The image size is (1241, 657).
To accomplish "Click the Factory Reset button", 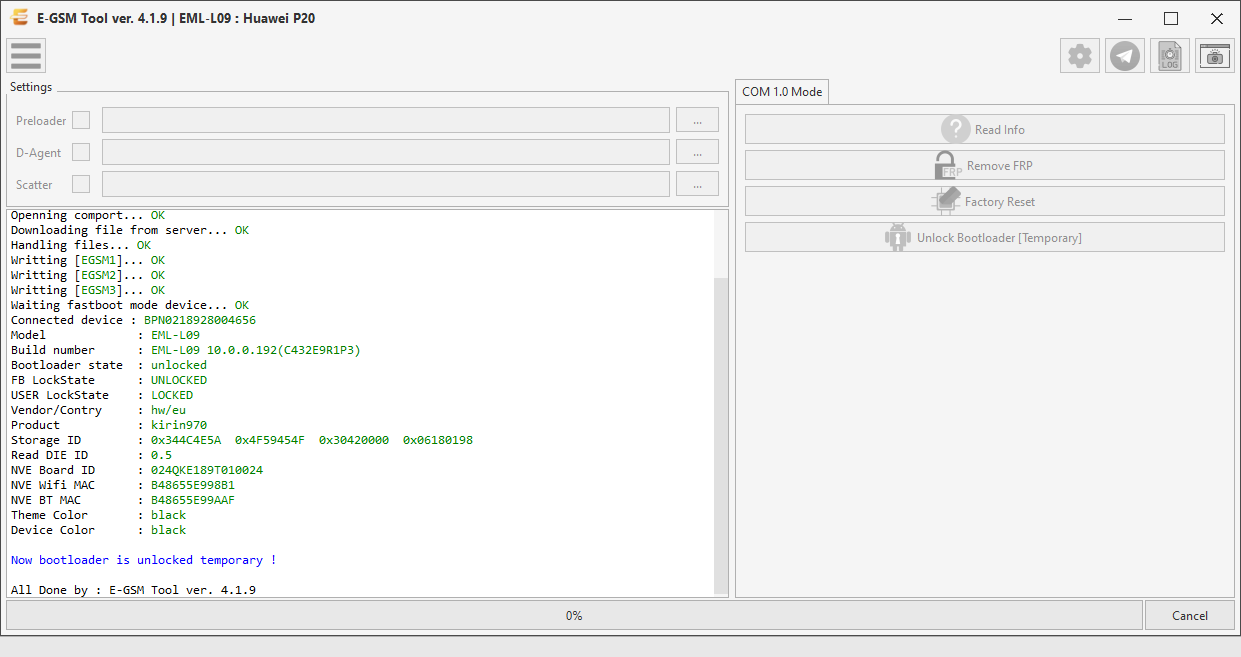I will (x=985, y=201).
